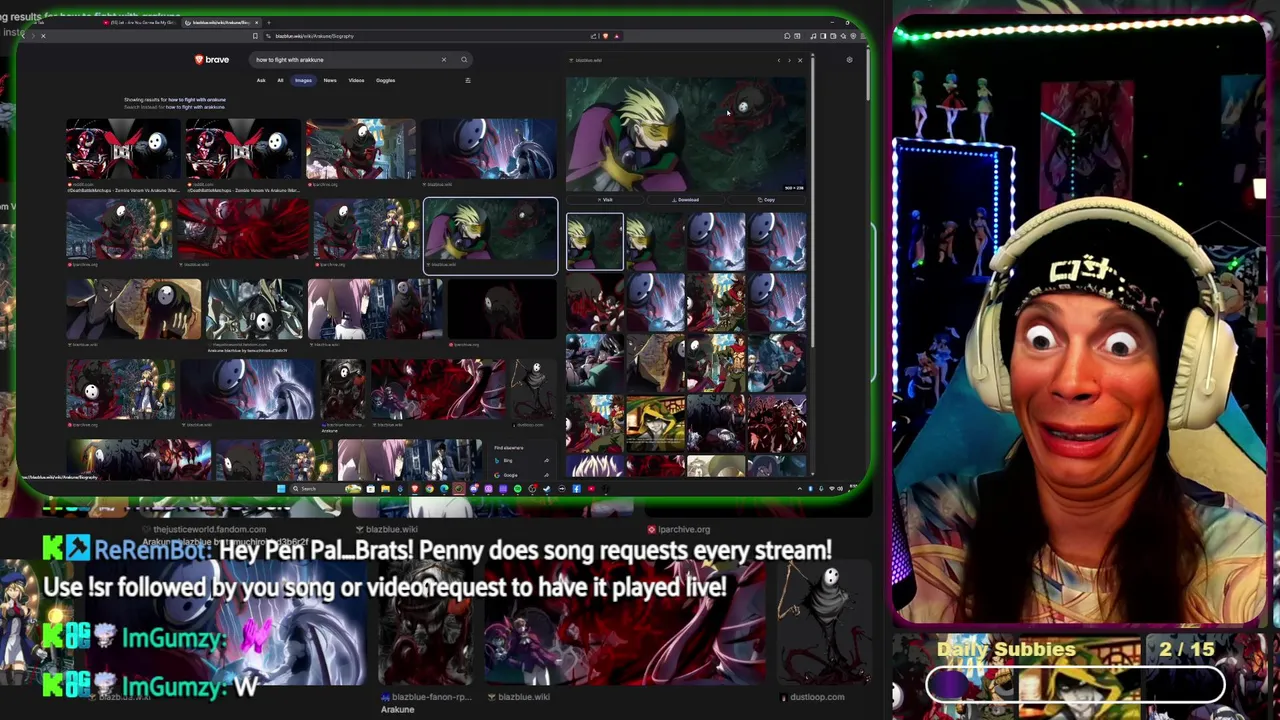The width and height of the screenshot is (1280, 720).
Task: Click the Visit button under preview image
Action: (x=605, y=200)
